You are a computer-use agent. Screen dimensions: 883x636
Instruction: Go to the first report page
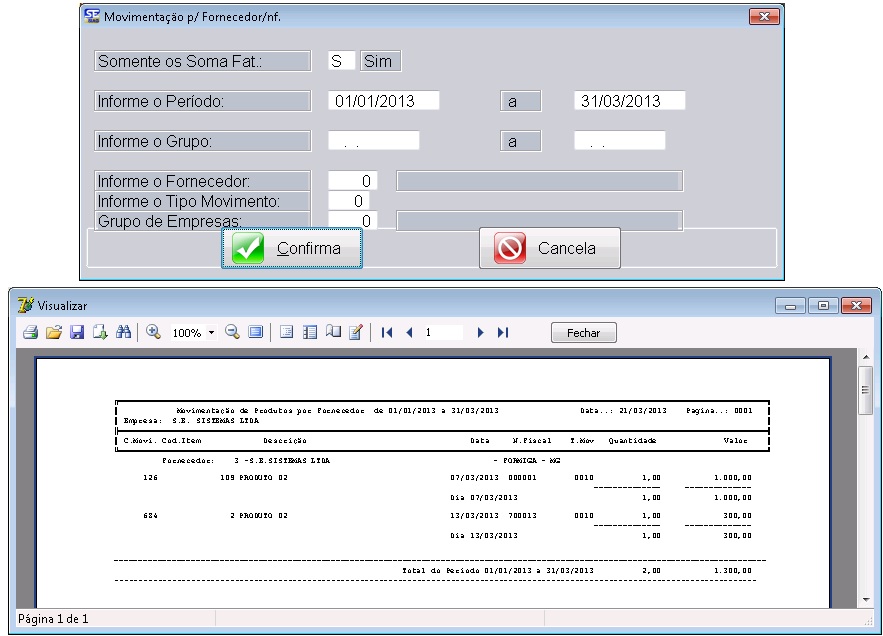pyautogui.click(x=387, y=333)
